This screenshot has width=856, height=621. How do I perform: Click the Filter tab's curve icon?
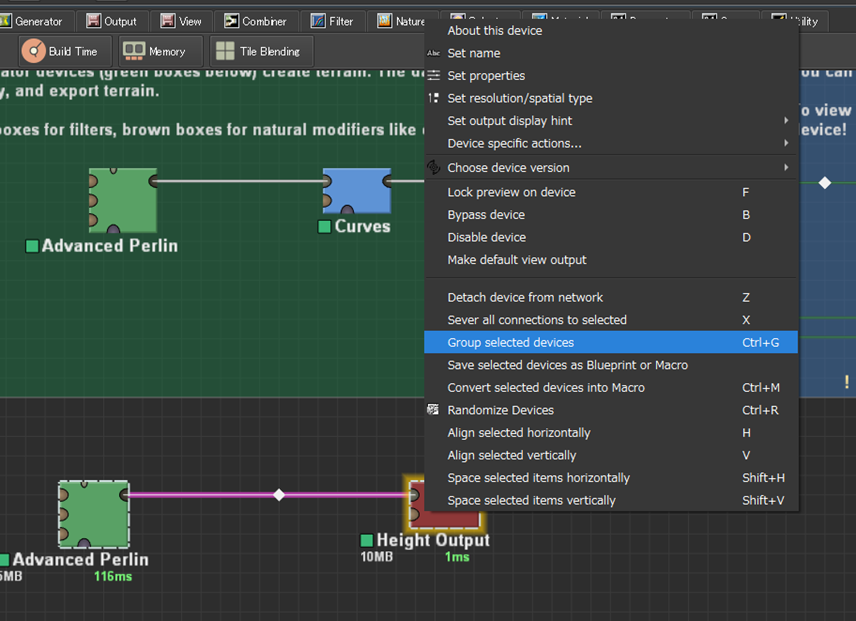point(318,21)
